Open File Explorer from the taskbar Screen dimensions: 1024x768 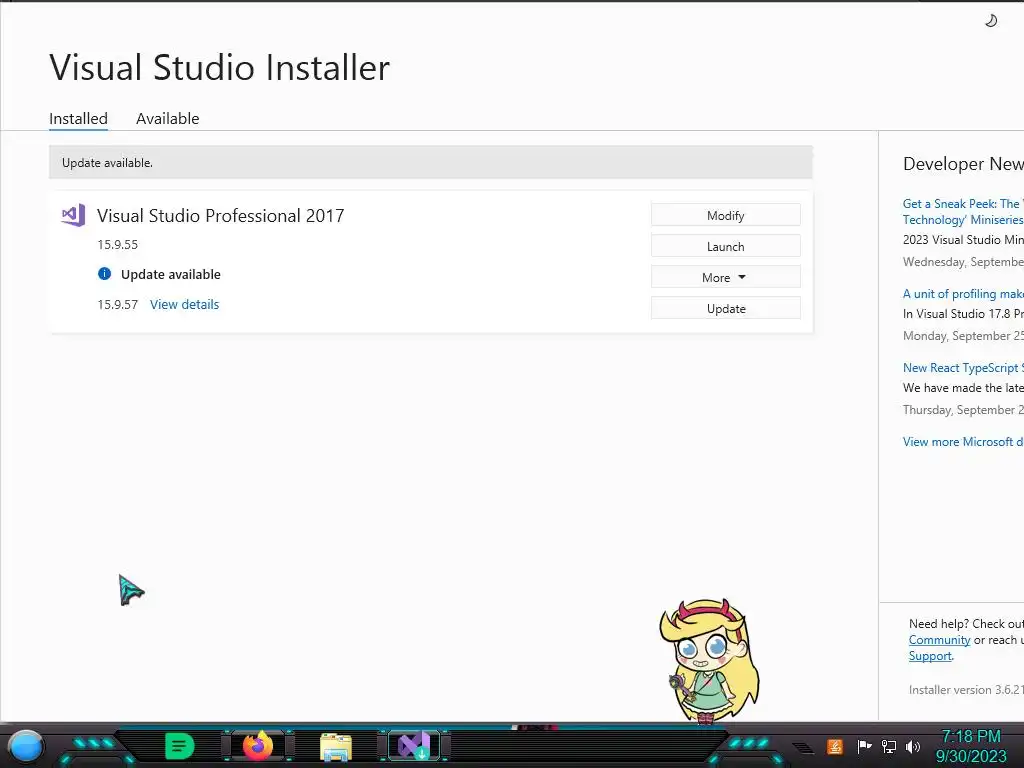tap(336, 746)
